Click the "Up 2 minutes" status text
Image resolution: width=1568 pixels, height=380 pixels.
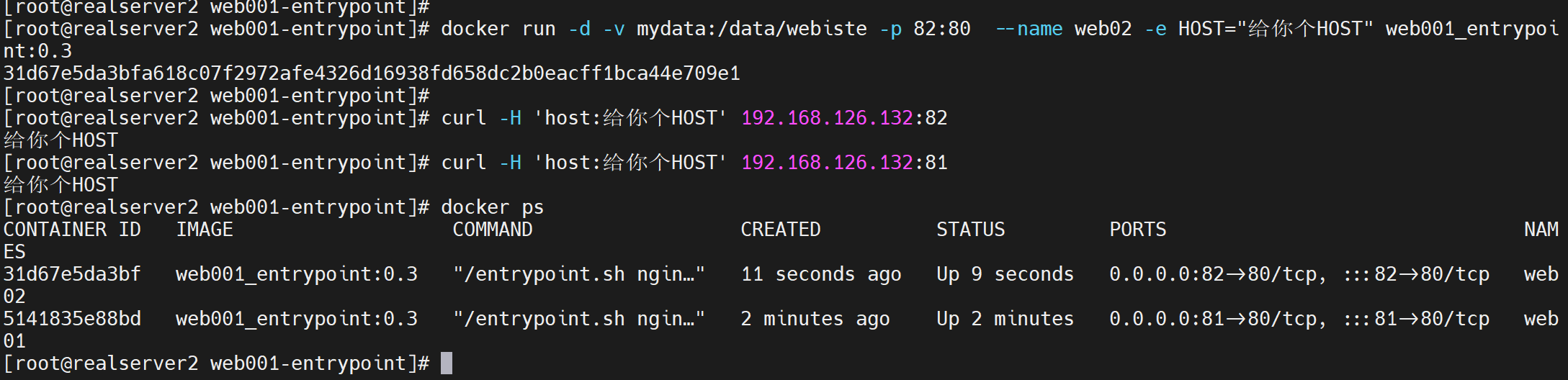[x=1005, y=319]
